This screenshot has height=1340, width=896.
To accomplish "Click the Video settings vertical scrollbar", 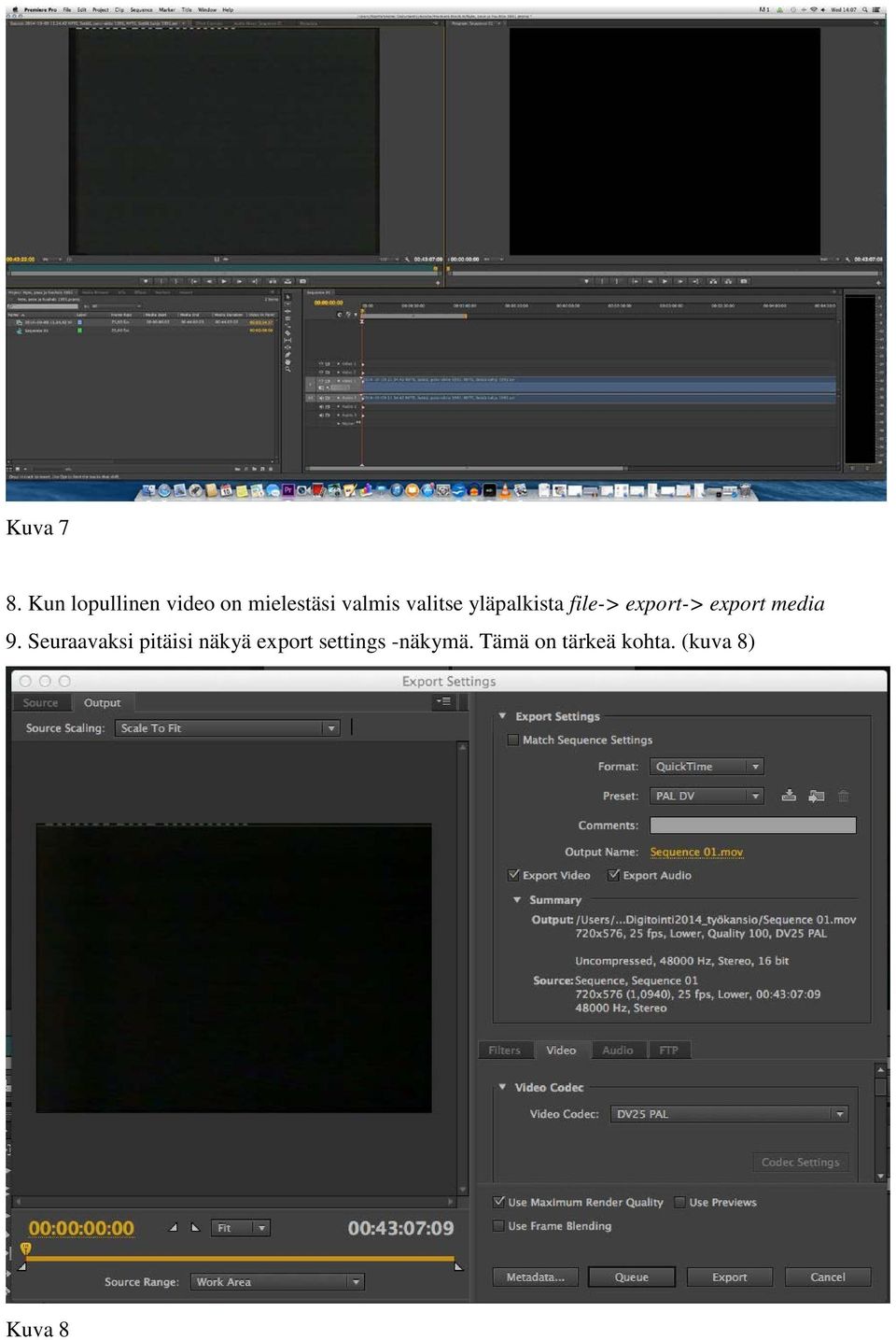I will click(880, 1123).
